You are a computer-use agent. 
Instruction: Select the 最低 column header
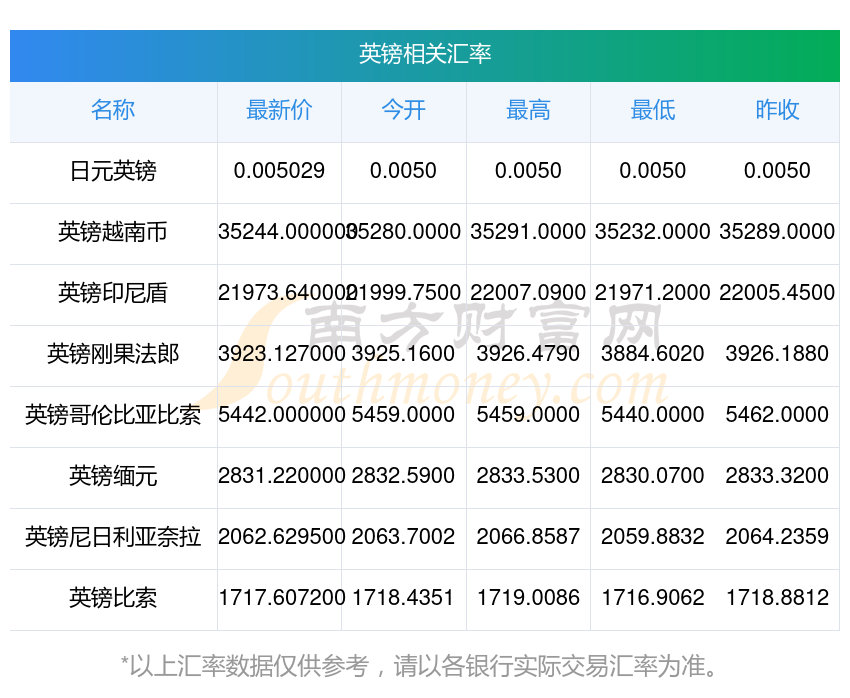click(x=653, y=110)
